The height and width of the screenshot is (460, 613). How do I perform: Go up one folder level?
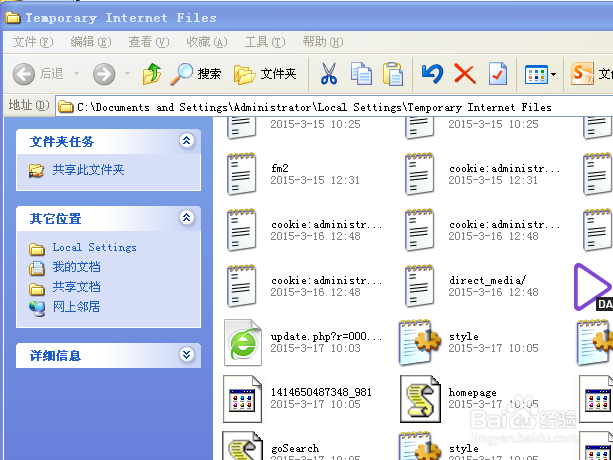[x=152, y=74]
